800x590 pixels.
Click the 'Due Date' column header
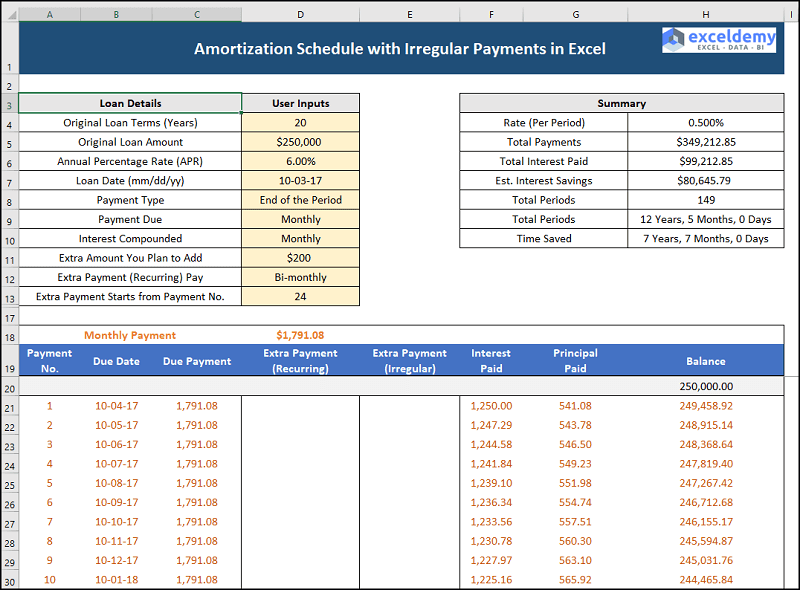pos(116,361)
